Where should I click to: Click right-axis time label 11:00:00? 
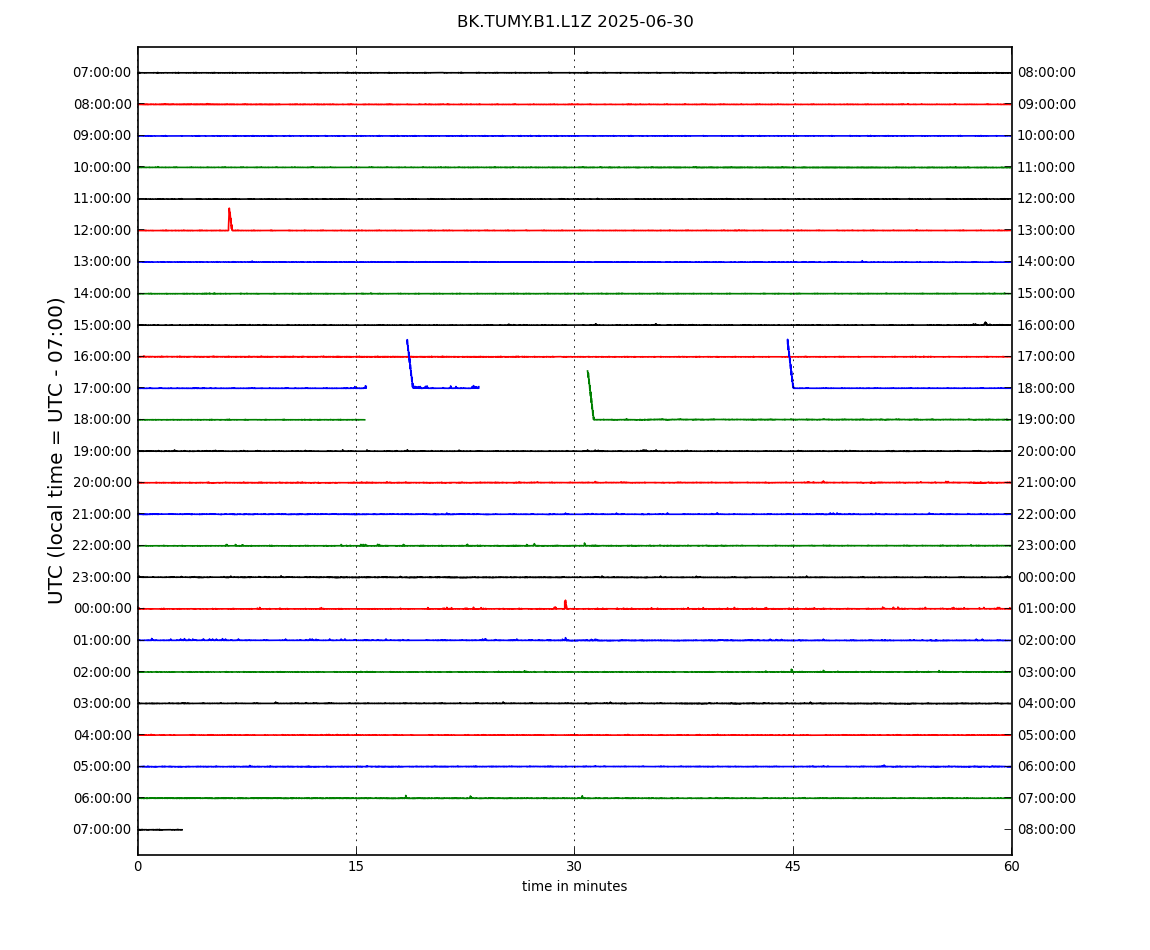tap(1047, 167)
